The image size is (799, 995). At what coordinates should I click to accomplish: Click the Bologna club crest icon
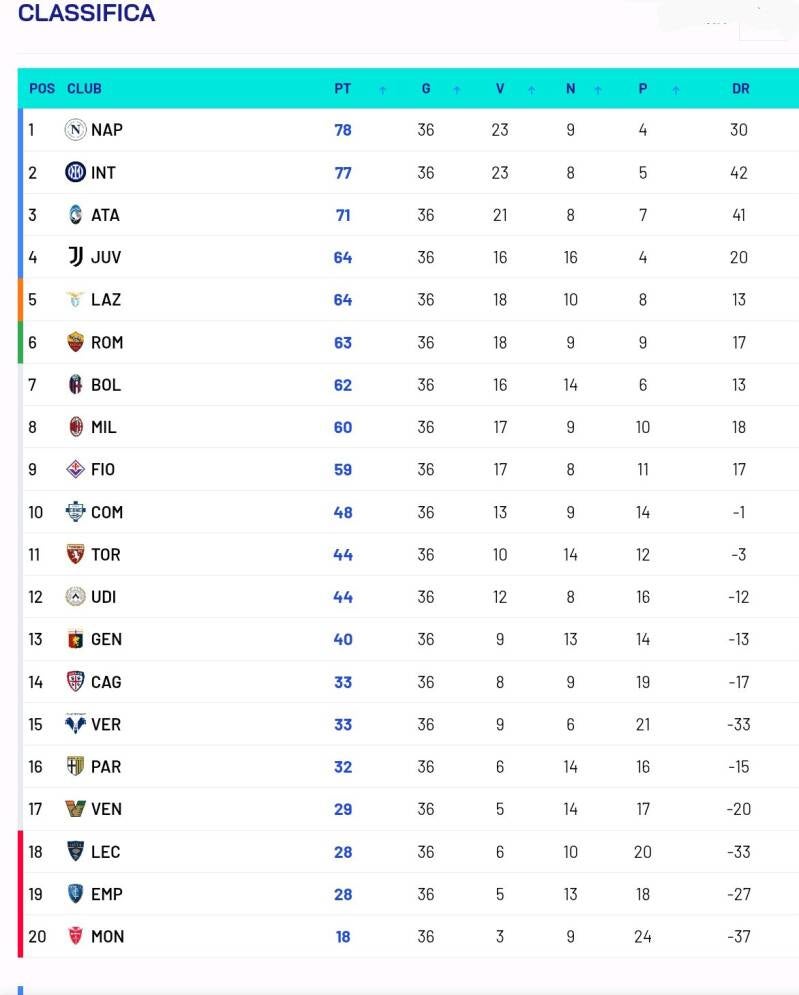pos(76,385)
